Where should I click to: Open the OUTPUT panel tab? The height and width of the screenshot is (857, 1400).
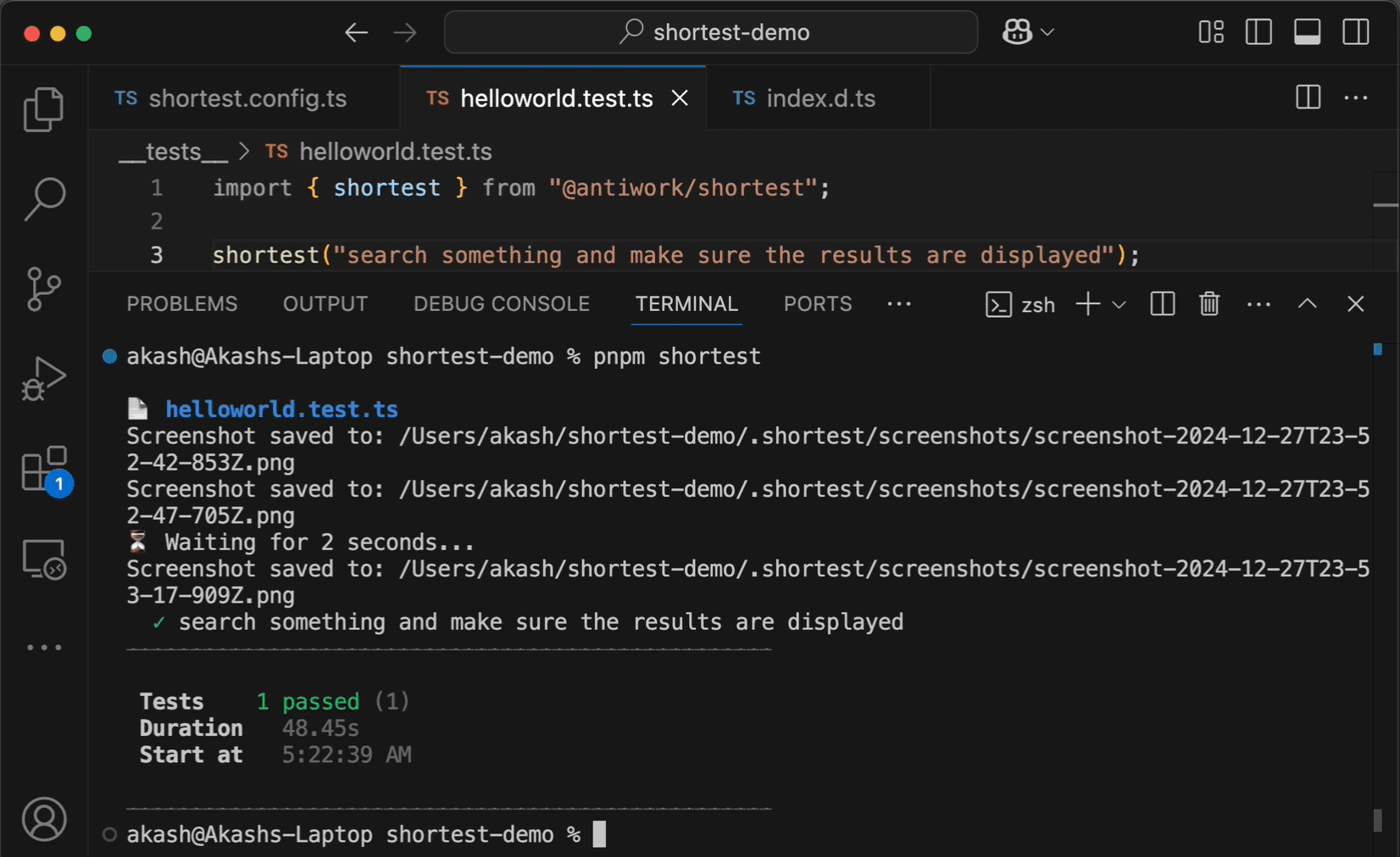point(325,303)
